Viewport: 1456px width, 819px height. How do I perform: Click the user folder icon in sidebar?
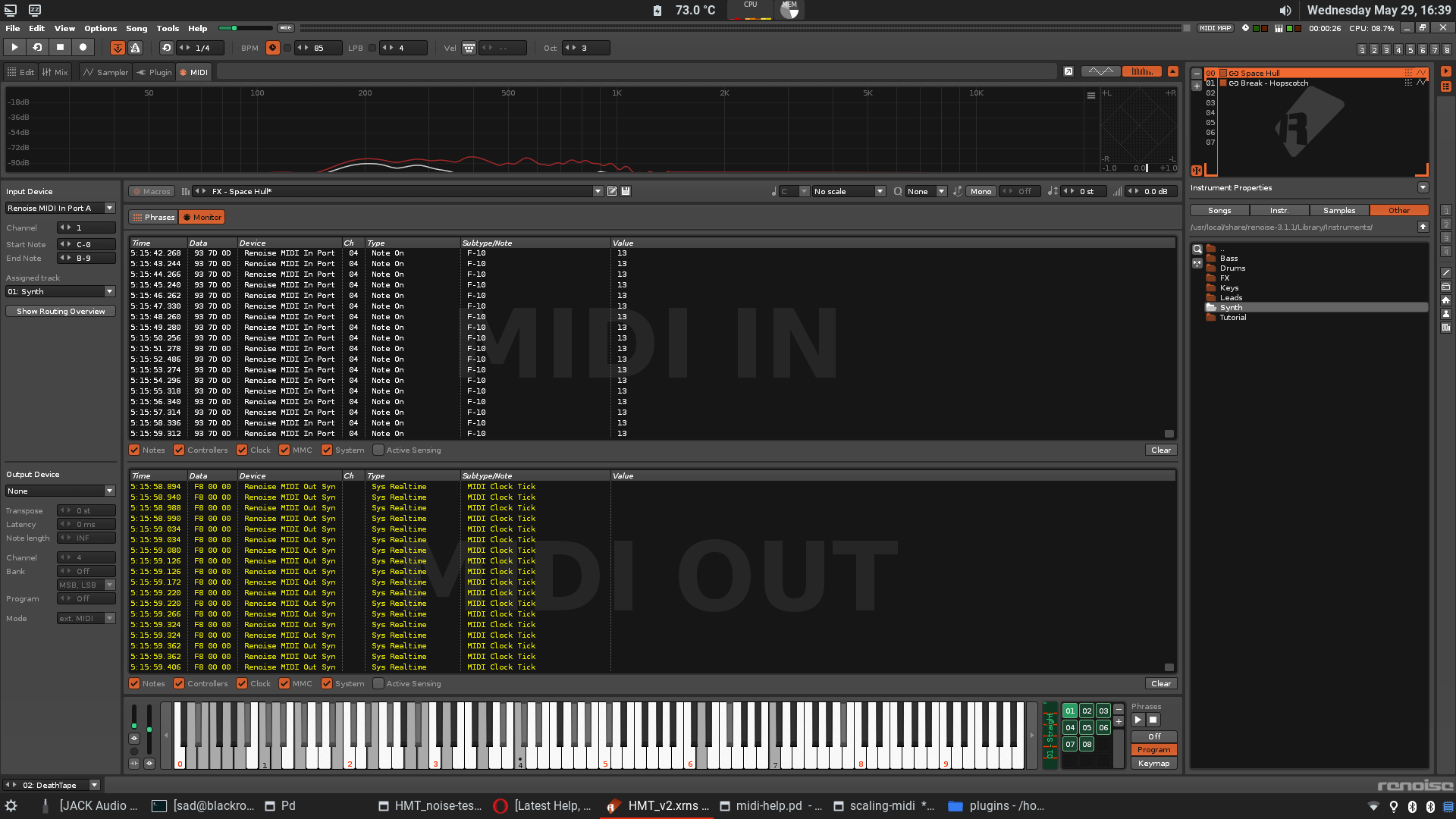(1446, 314)
